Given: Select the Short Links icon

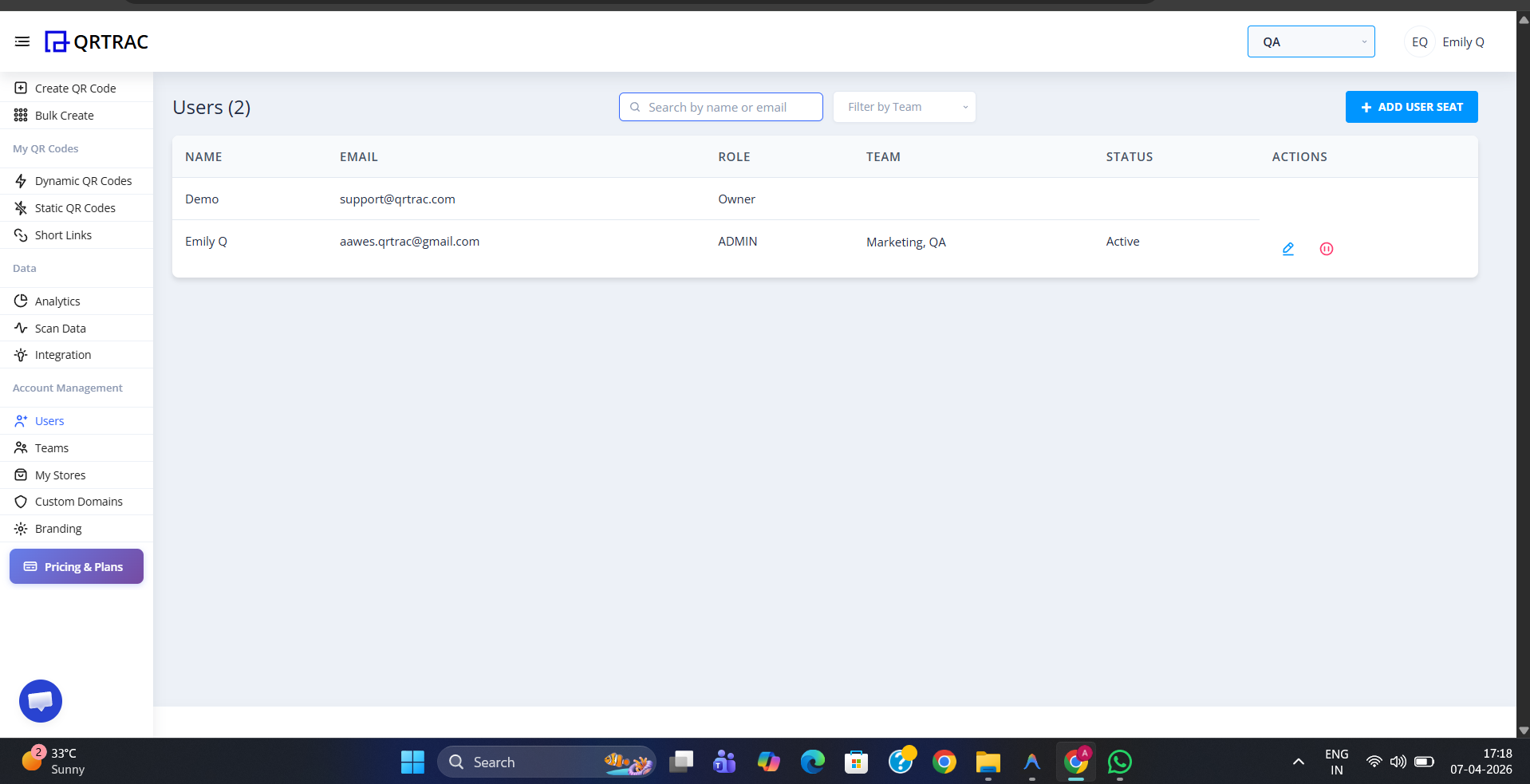Looking at the screenshot, I should point(22,234).
